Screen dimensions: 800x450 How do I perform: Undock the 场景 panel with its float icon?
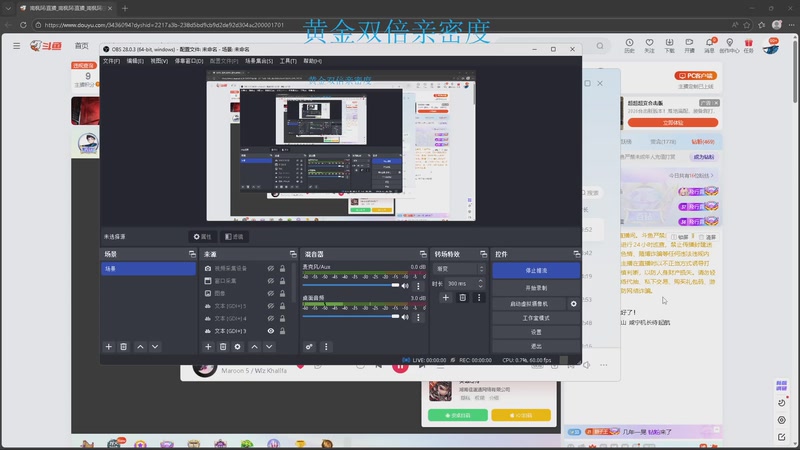point(192,254)
